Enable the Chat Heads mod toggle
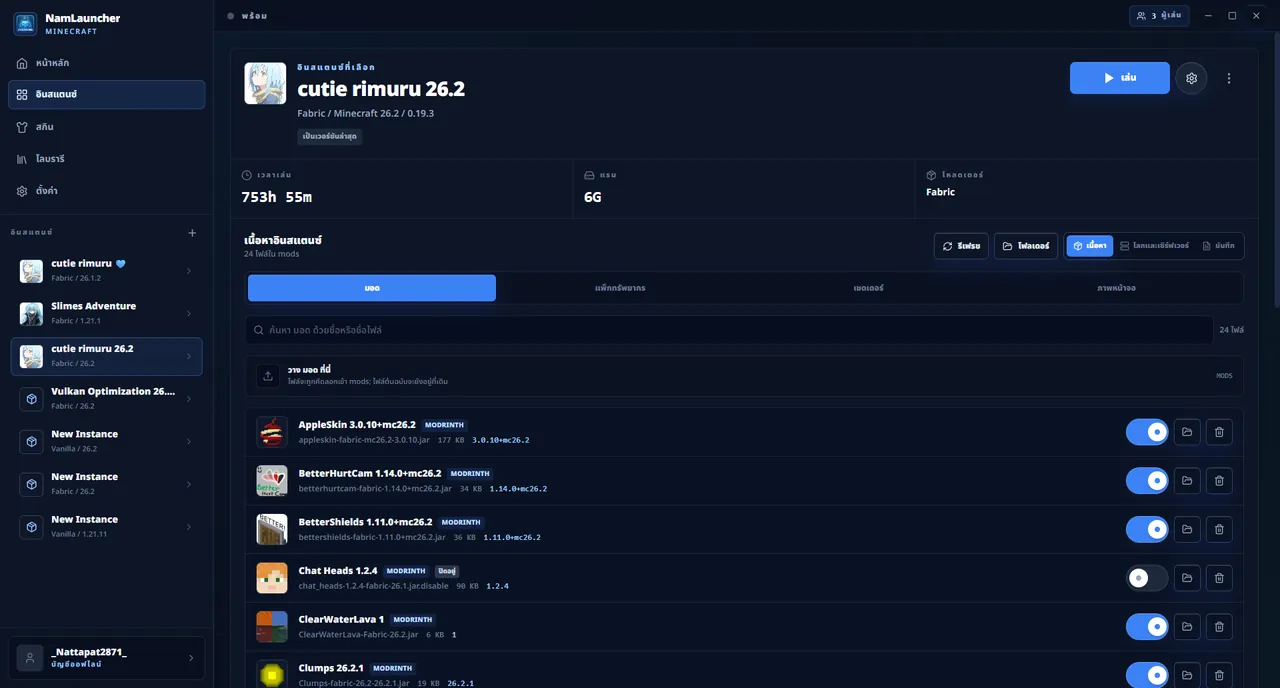 point(1147,578)
